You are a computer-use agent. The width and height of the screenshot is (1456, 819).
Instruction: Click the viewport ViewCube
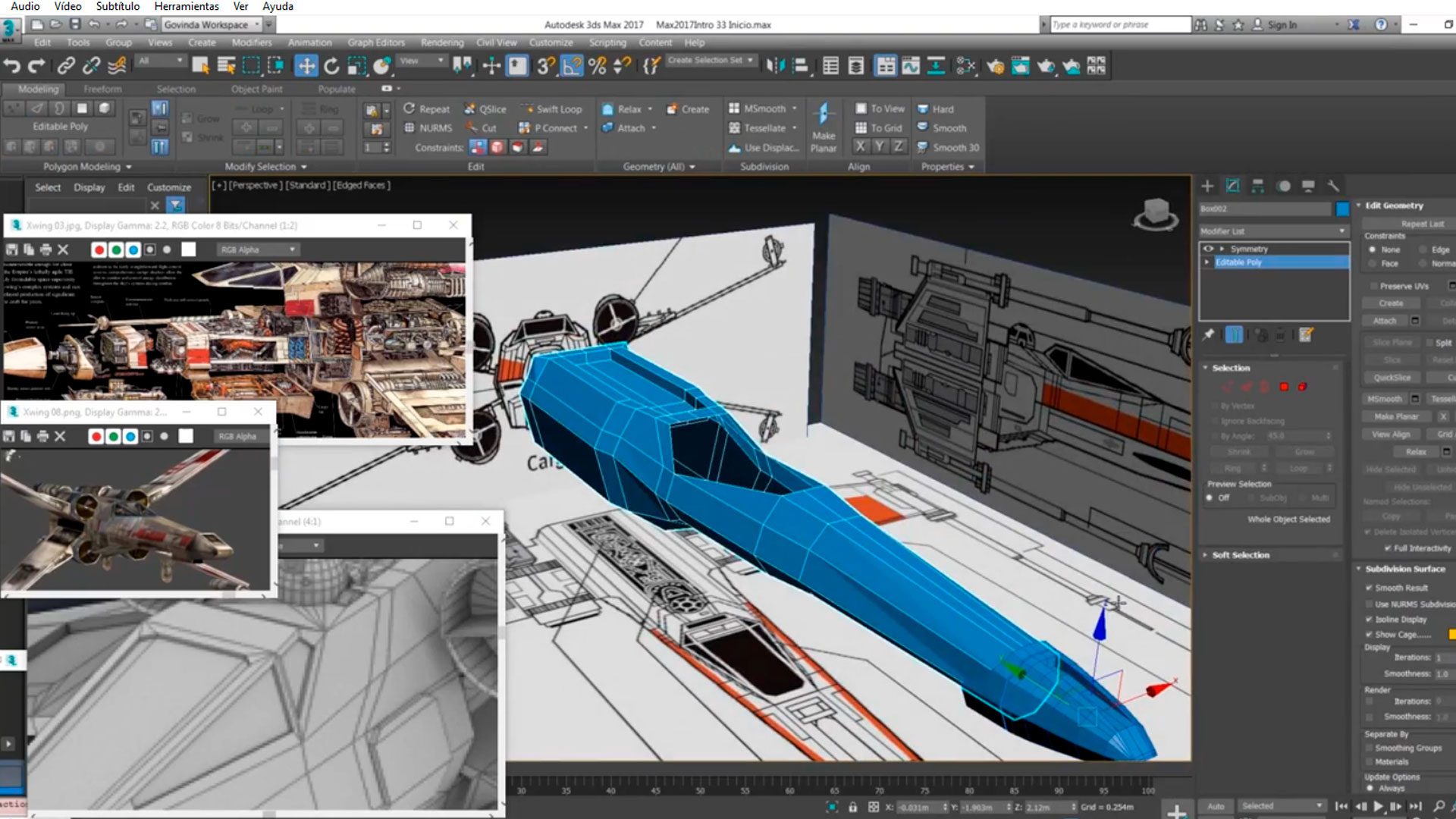tap(1156, 214)
